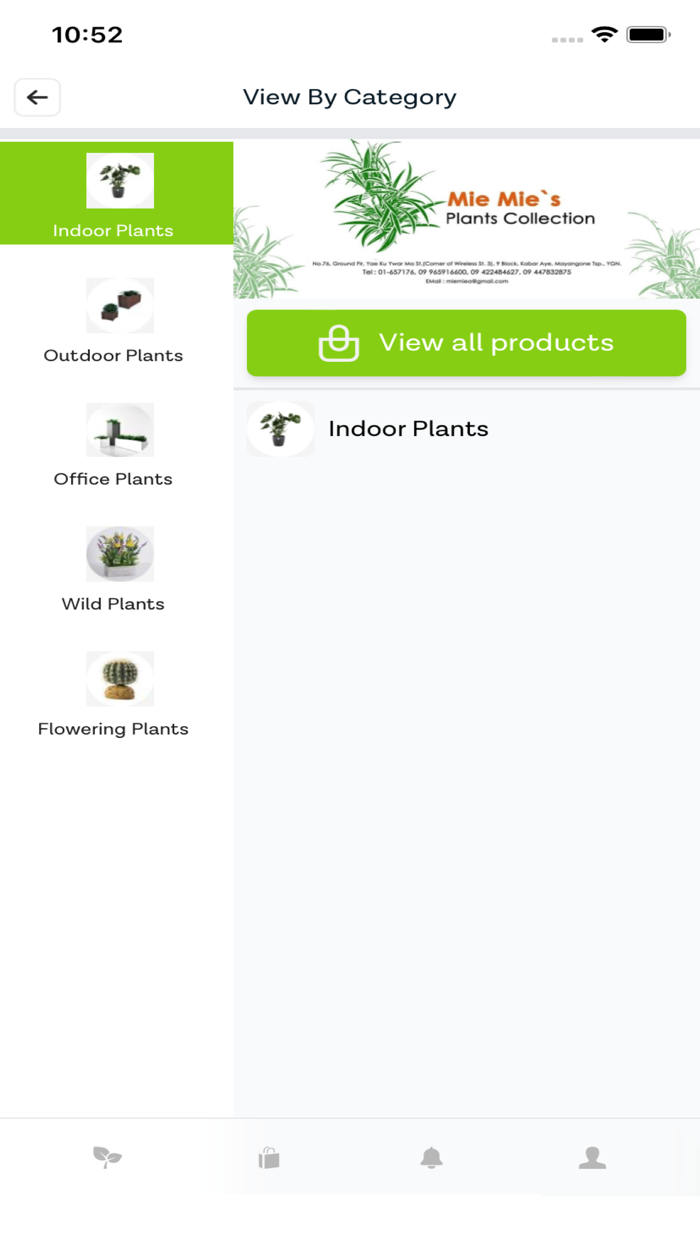The height and width of the screenshot is (1244, 700).
Task: Tap the Wild Plants category thumbnail
Action: pyautogui.click(x=120, y=553)
